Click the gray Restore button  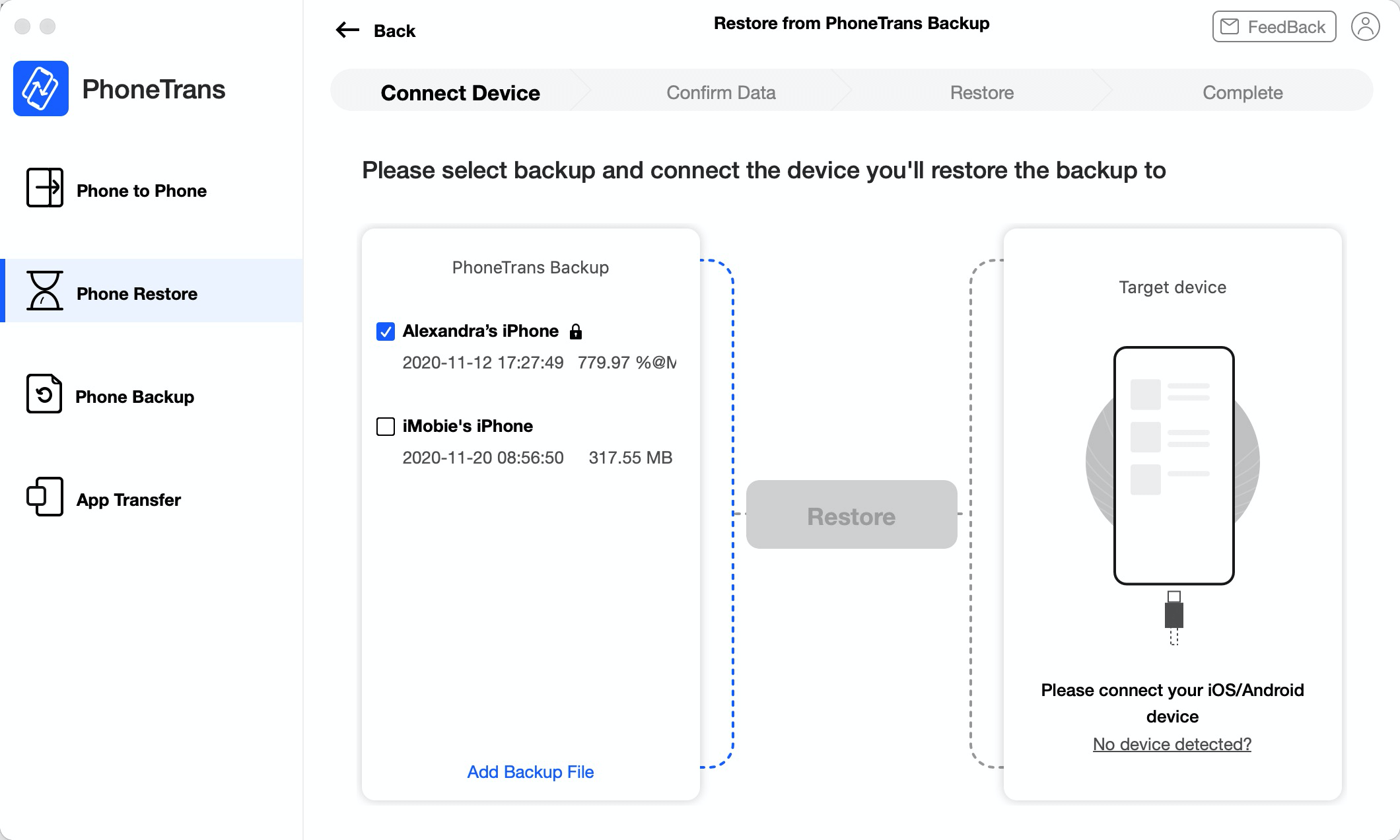pos(851,514)
